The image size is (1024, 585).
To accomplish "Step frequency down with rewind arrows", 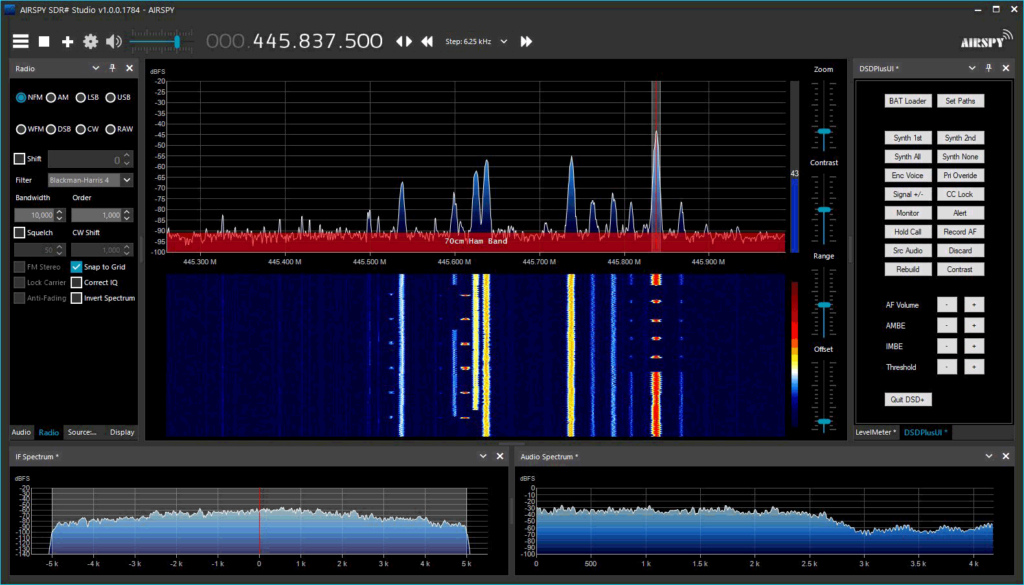I will [x=427, y=41].
